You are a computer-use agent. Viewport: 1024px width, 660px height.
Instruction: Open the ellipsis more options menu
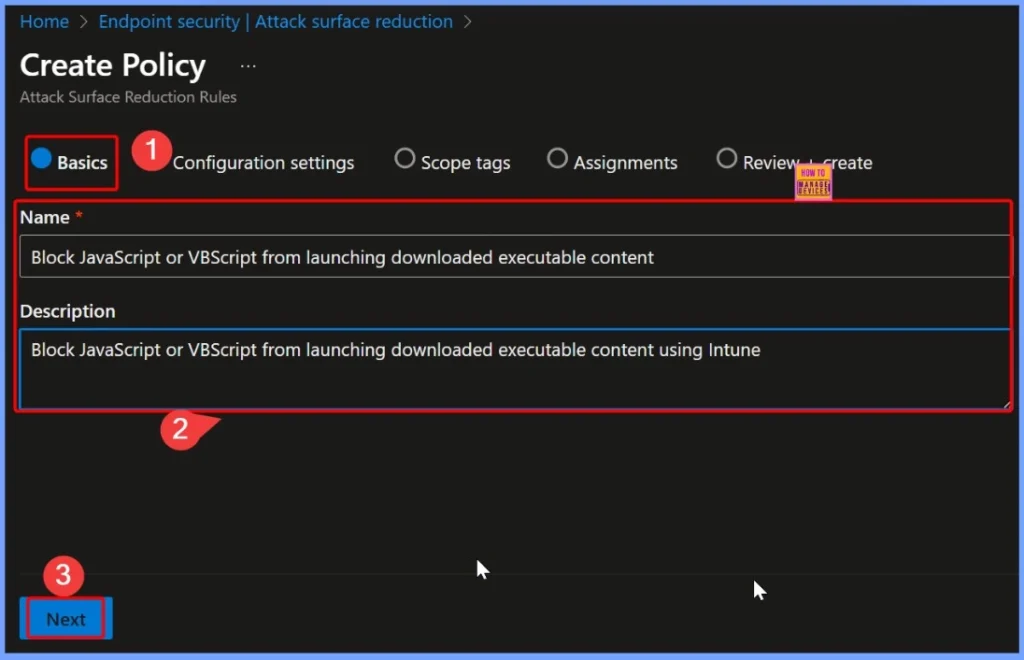tap(248, 66)
